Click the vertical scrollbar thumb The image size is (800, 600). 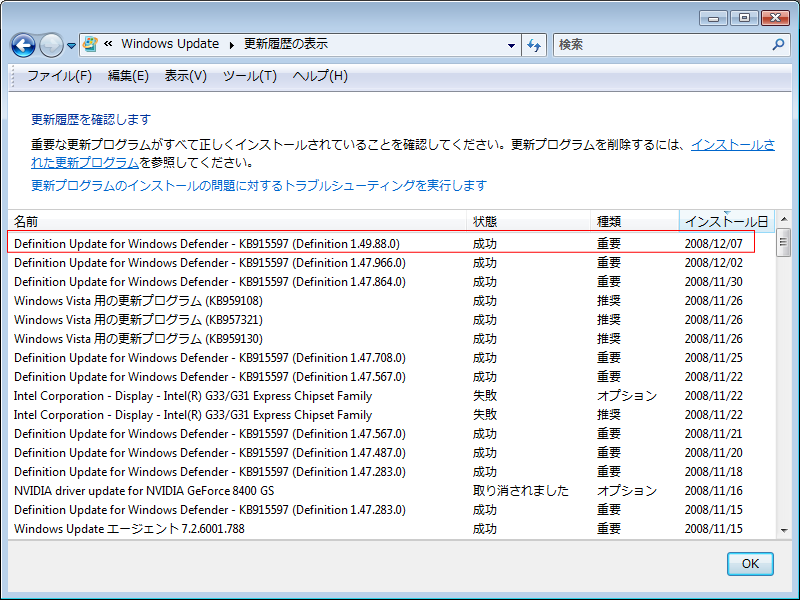click(784, 243)
